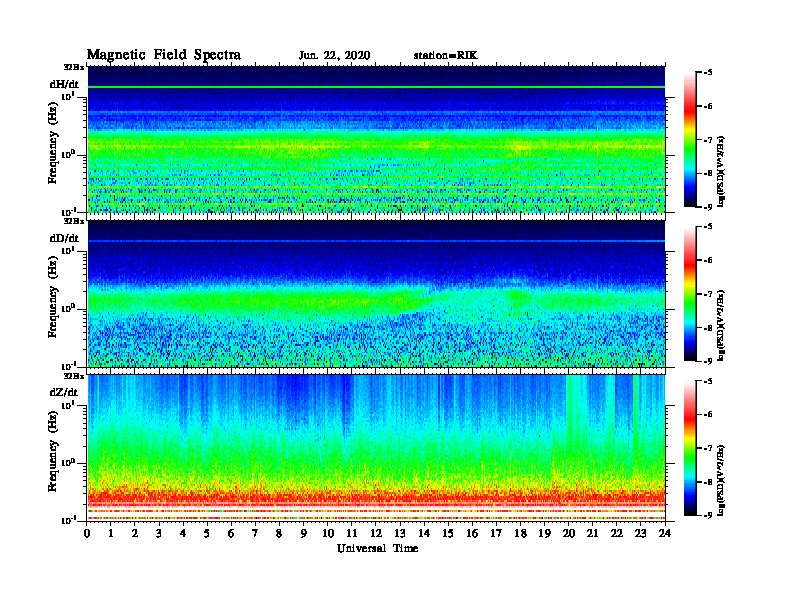
Task: Click hour tick label "12" on time axis
Action: coord(376,533)
